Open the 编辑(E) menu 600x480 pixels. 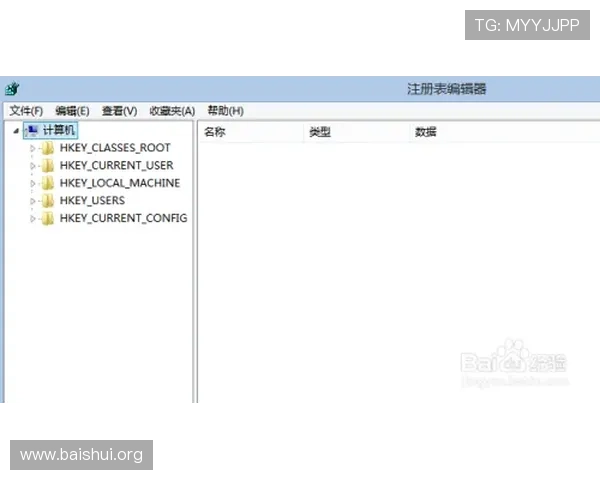click(72, 111)
